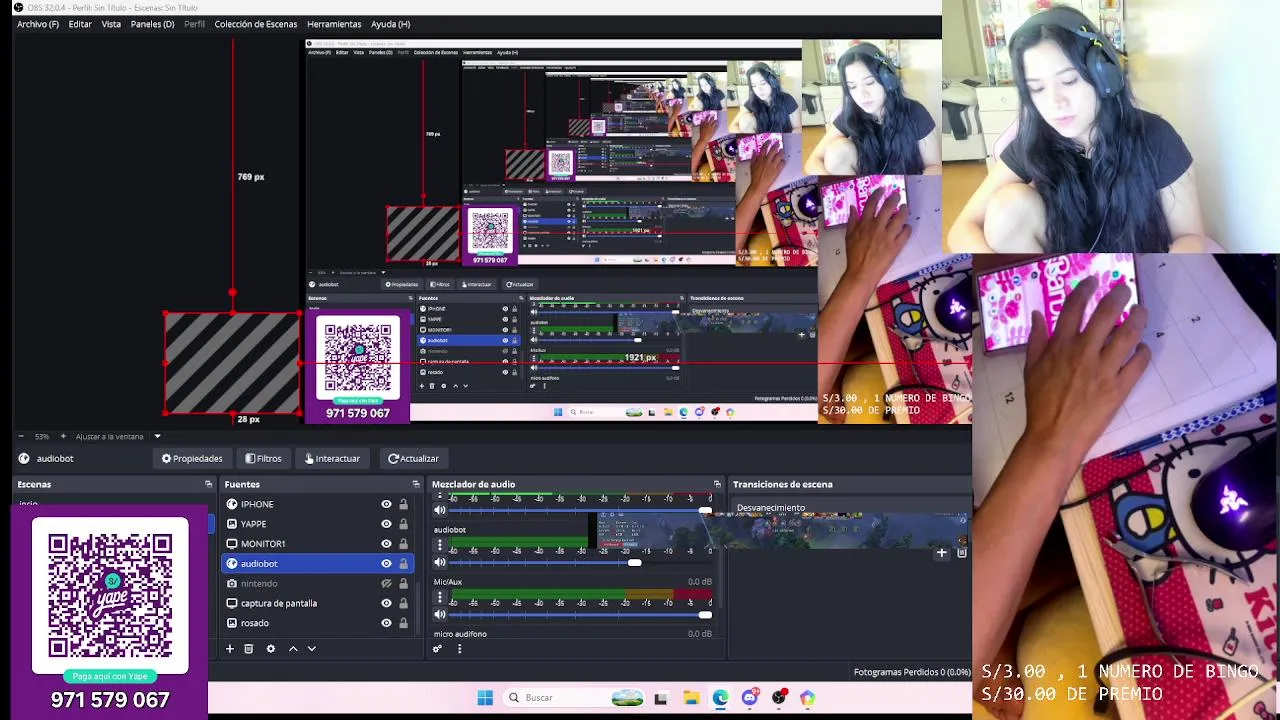Click the audiobot volume slider handle
This screenshot has height=720, width=1280.
pyautogui.click(x=634, y=562)
